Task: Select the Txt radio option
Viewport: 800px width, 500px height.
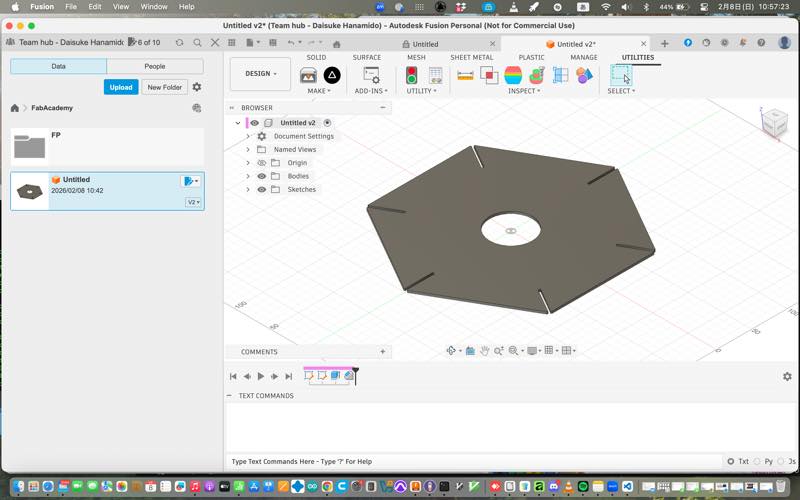Action: click(x=731, y=461)
